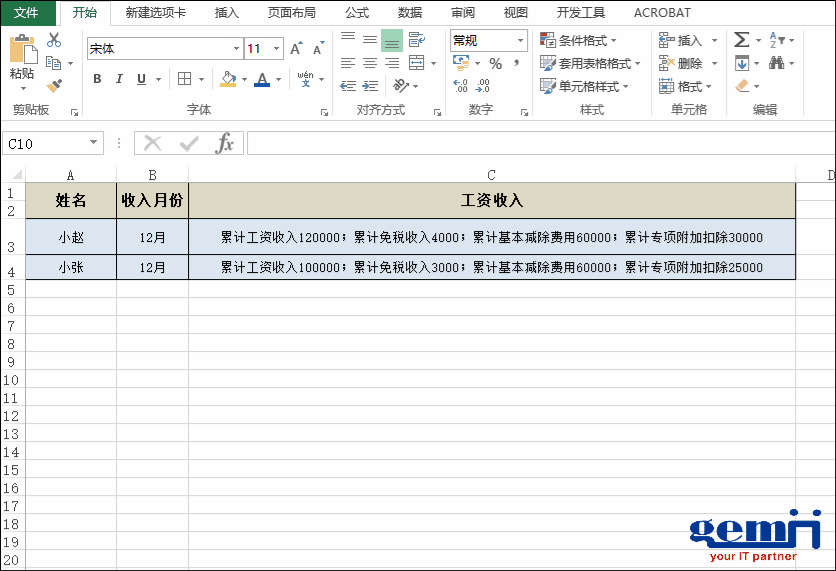Screen dimensions: 836x571
Task: Click the Insert 插入 cells button
Action: 681,40
